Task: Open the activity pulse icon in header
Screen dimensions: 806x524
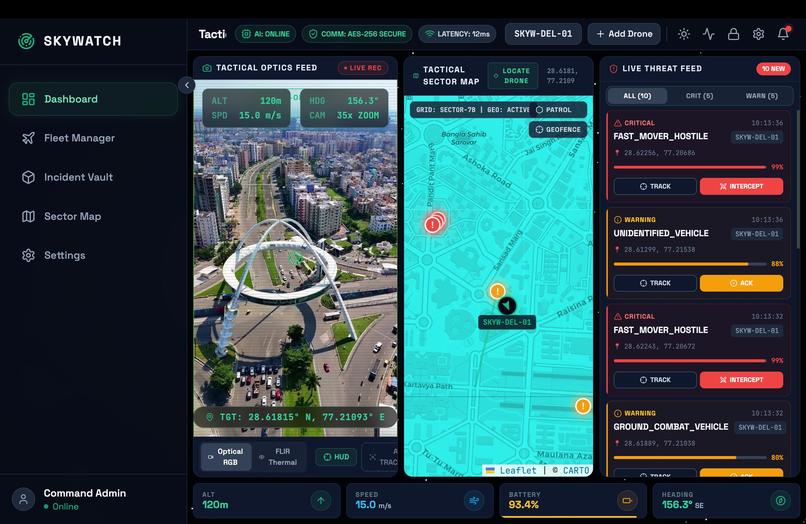Action: pyautogui.click(x=708, y=34)
